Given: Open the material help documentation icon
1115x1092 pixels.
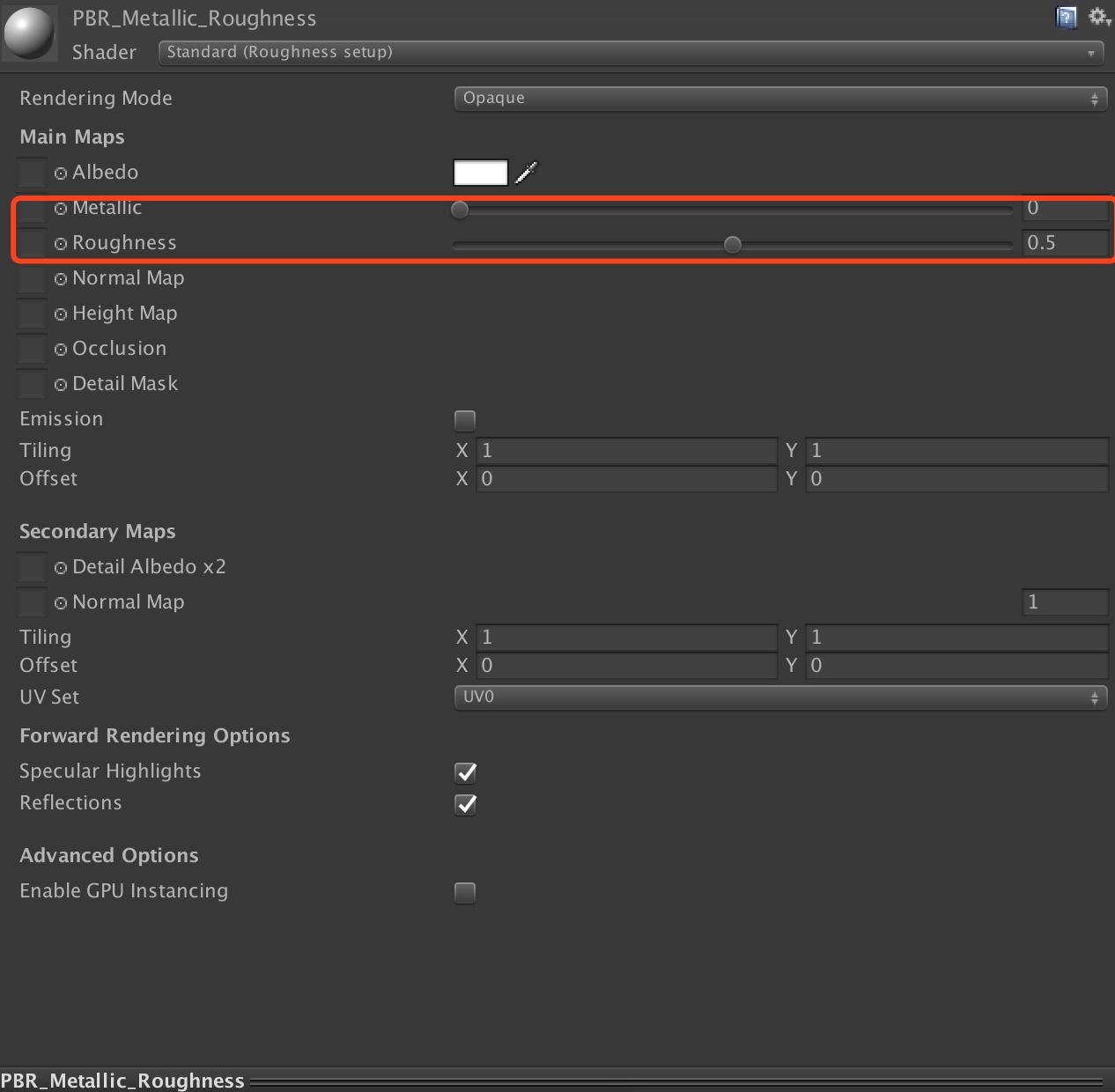Looking at the screenshot, I should pyautogui.click(x=1066, y=18).
